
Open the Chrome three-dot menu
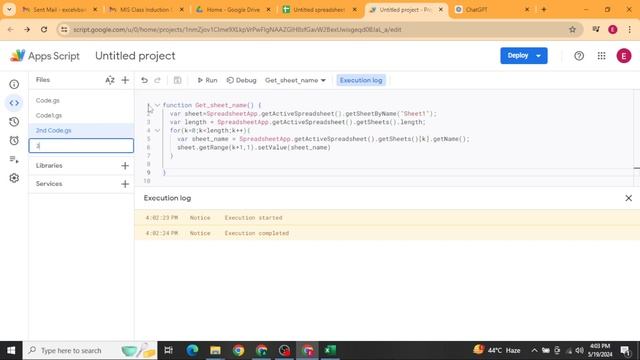coord(630,29)
